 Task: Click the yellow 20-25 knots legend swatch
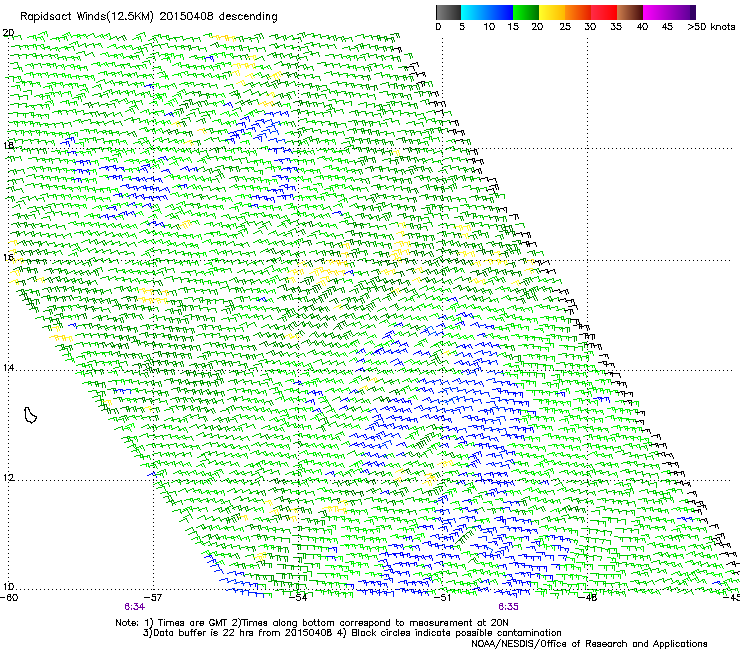point(552,12)
